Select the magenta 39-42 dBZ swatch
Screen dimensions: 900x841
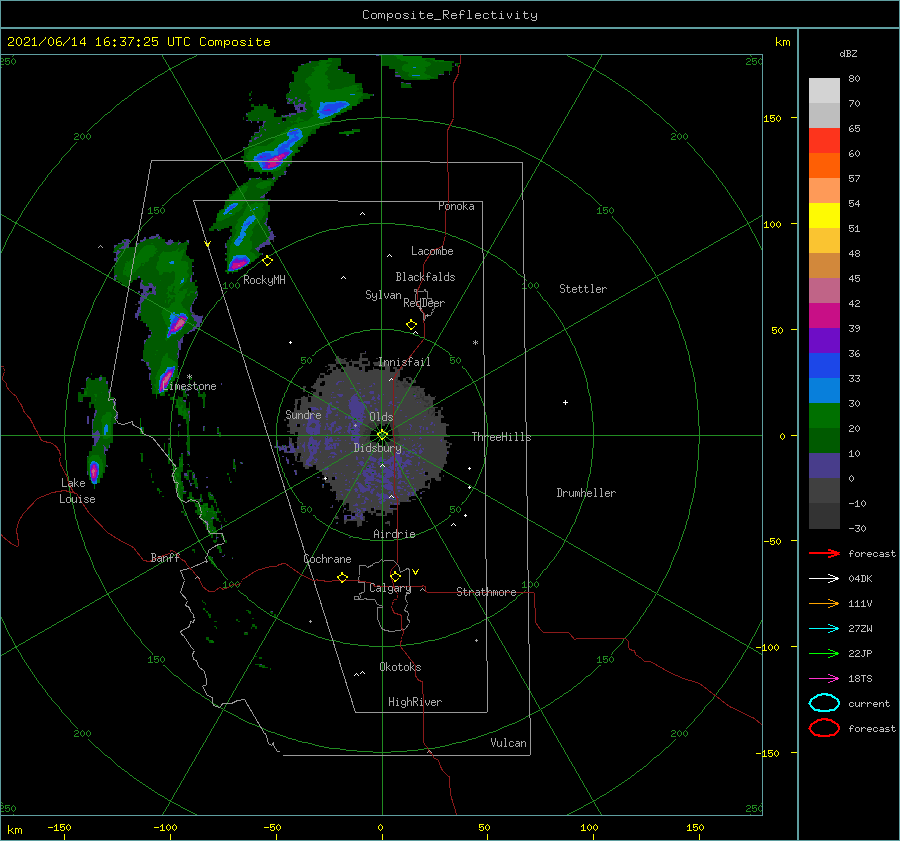824,316
